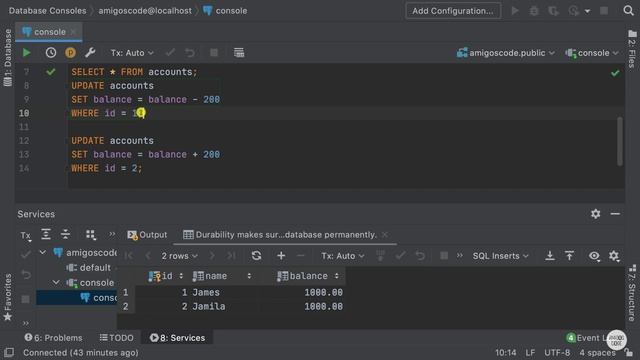Toggle in-editor results table icon

click(x=239, y=53)
